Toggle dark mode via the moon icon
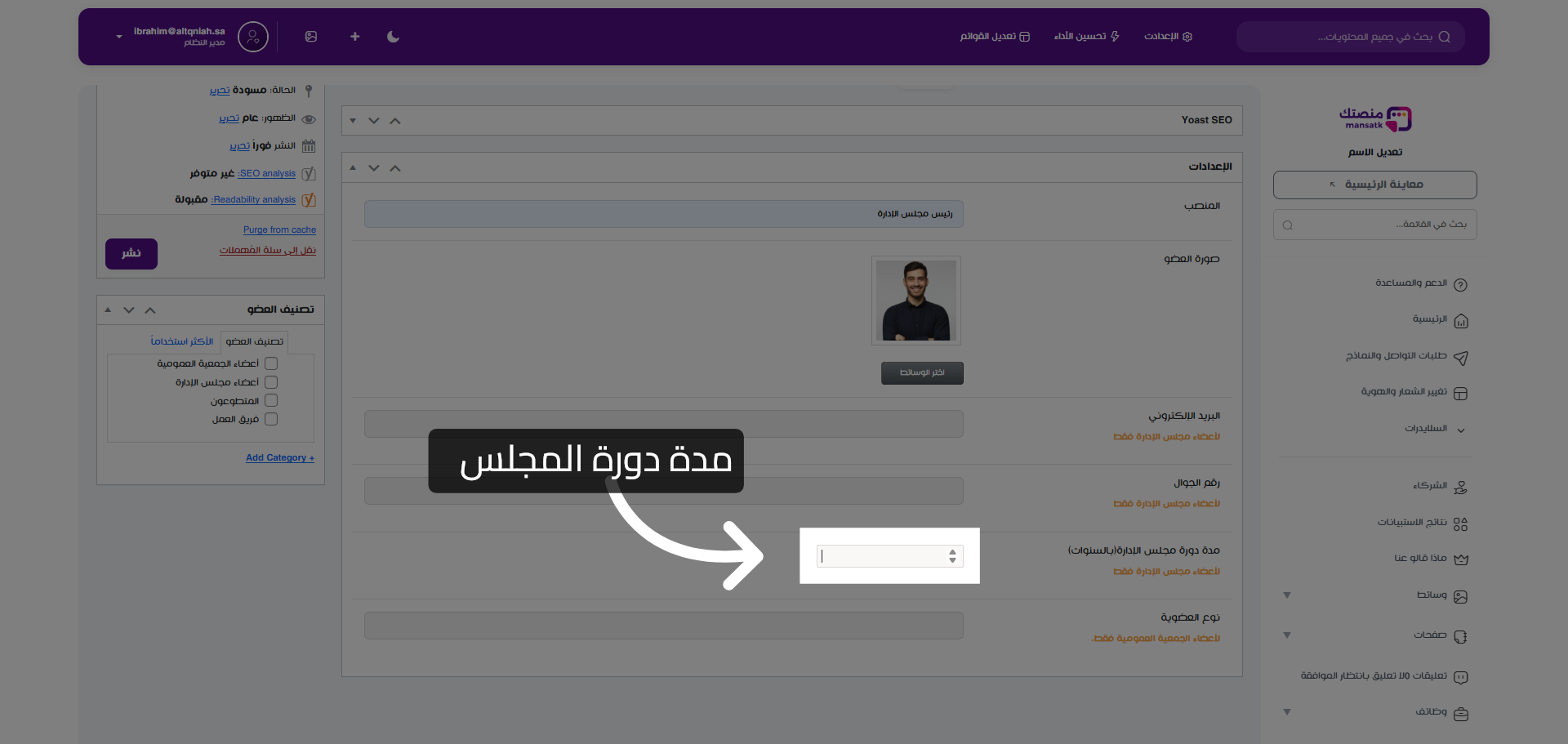 pyautogui.click(x=393, y=37)
